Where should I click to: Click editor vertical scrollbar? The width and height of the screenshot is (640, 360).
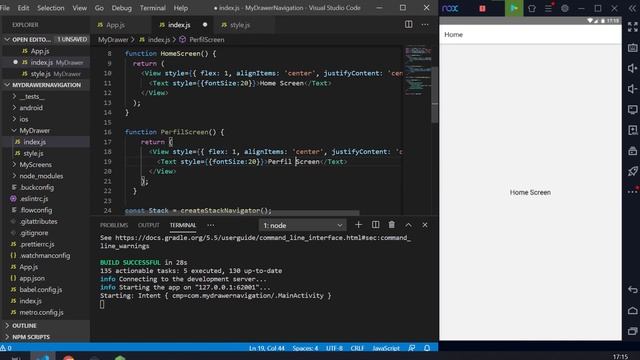pyautogui.click(x=435, y=95)
